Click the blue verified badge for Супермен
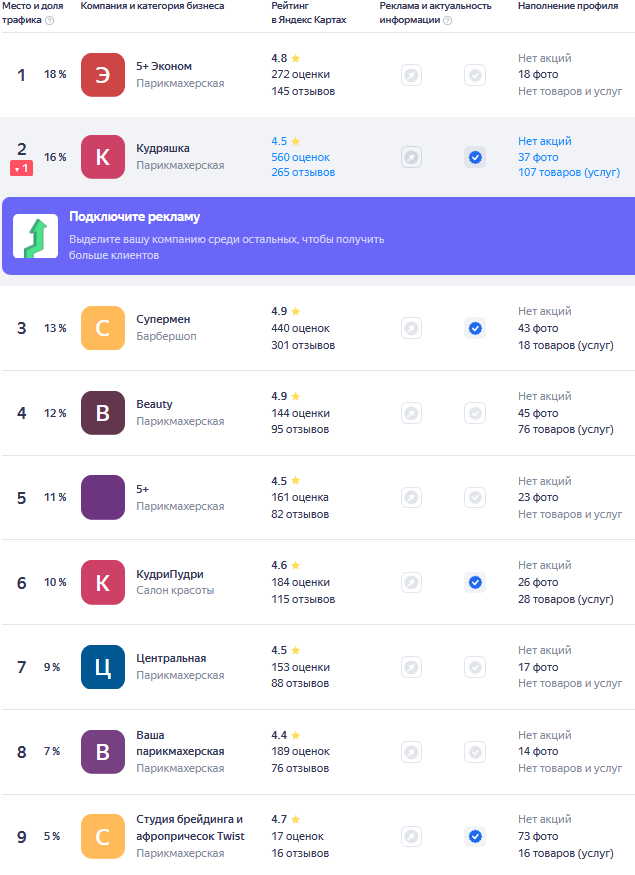This screenshot has height=875, width=635. pos(475,328)
